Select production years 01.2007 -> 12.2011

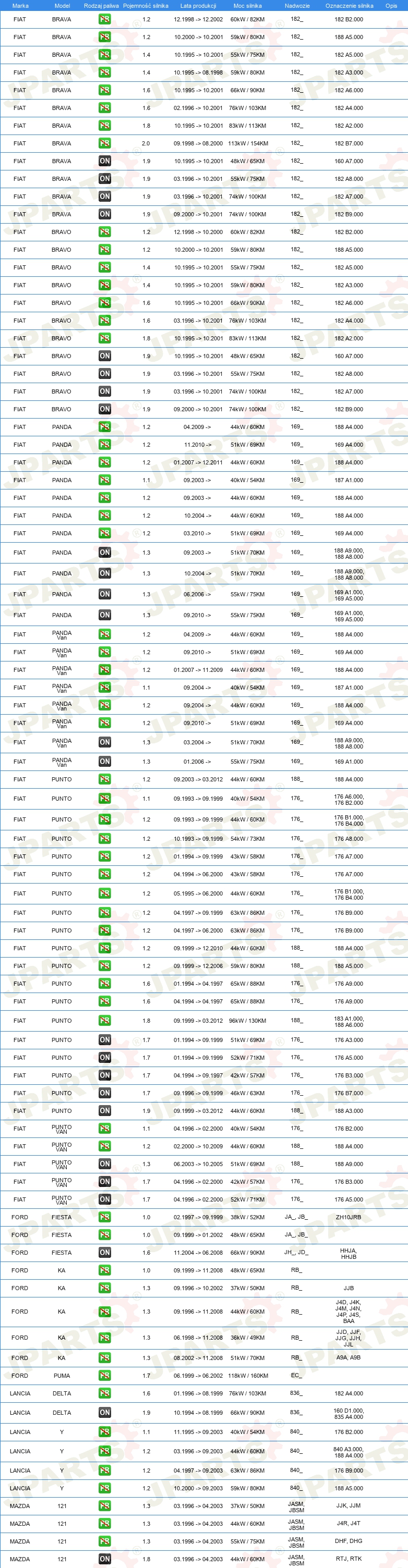tap(198, 462)
